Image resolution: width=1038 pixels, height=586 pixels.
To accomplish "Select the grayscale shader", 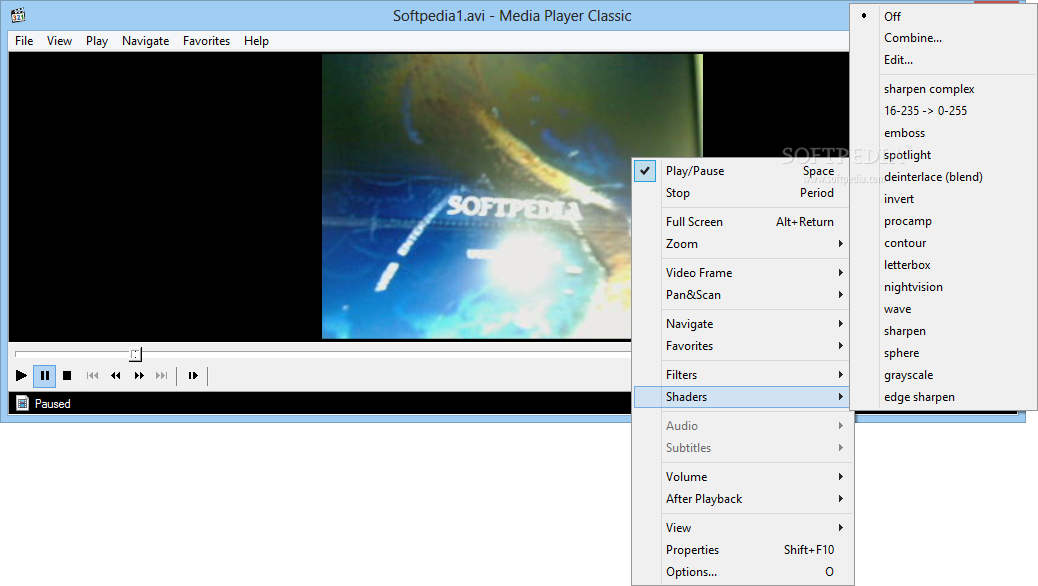I will [x=943, y=375].
